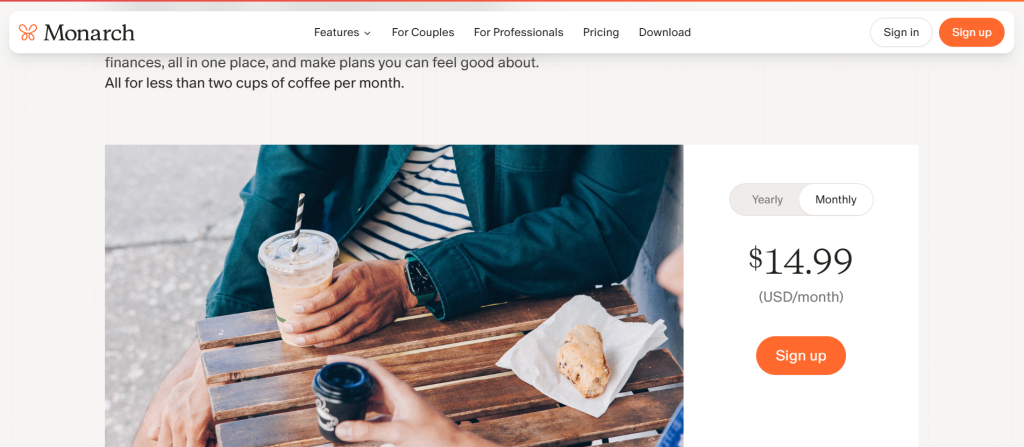Screen dimensions: 1024x447
Task: Click Sign up below the price
Action: [x=801, y=356]
